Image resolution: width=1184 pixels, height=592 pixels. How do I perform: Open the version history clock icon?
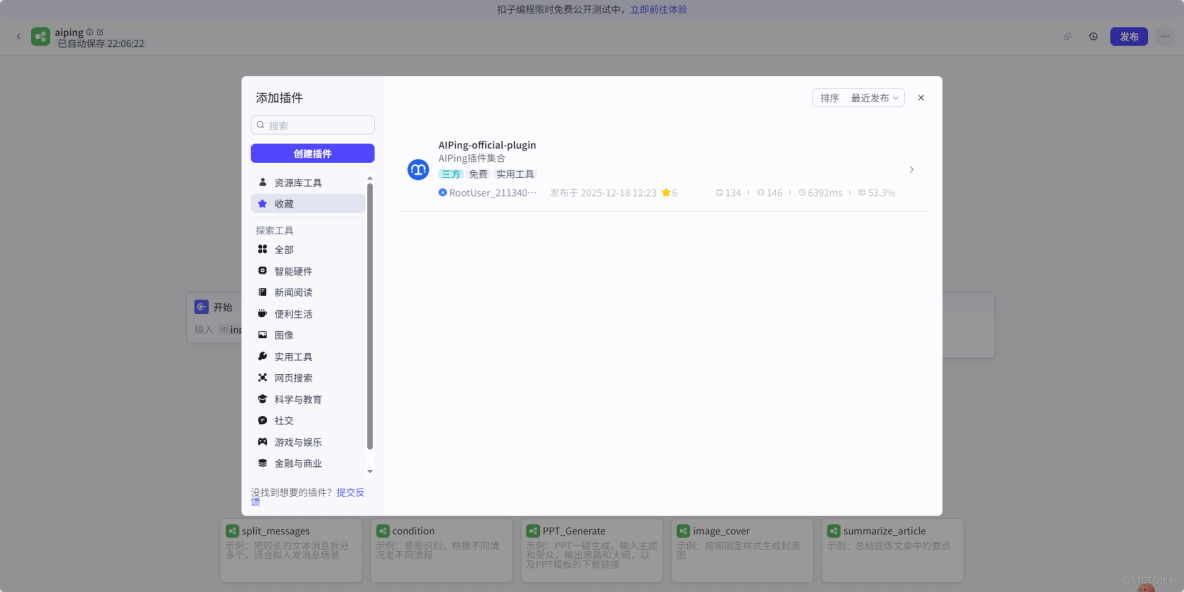tap(1093, 35)
